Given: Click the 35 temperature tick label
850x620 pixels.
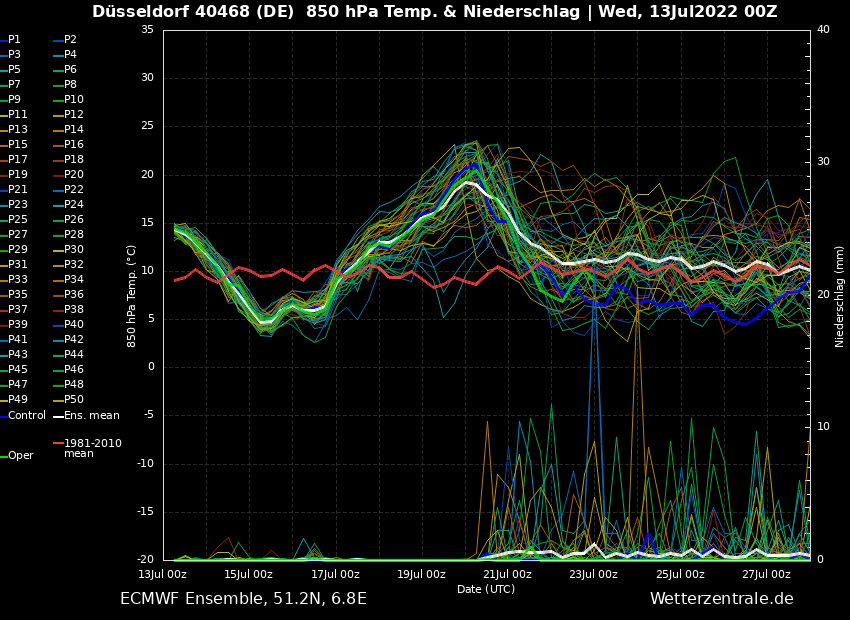Looking at the screenshot, I should pyautogui.click(x=147, y=30).
